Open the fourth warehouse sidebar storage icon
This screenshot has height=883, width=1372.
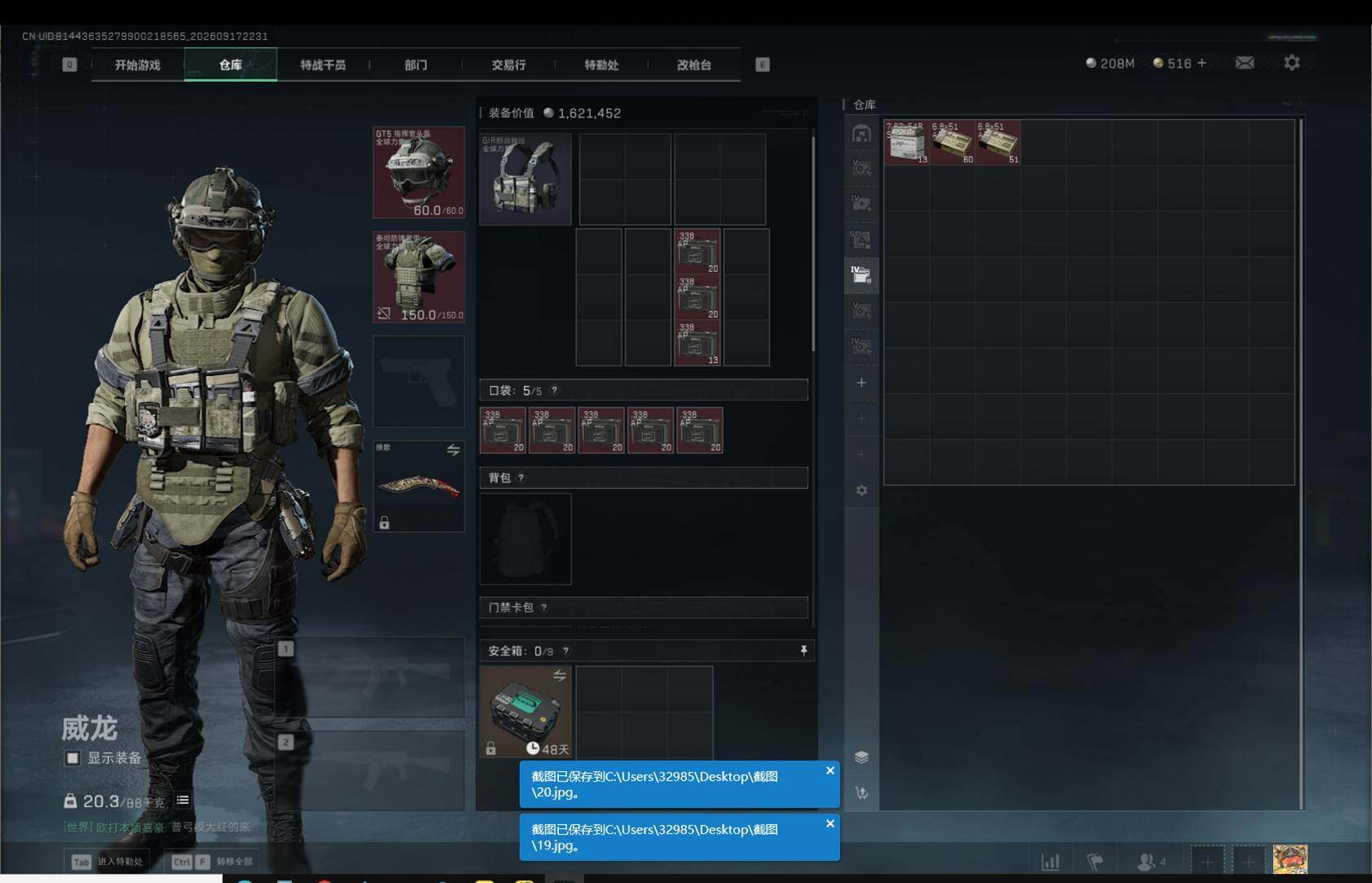(861, 240)
